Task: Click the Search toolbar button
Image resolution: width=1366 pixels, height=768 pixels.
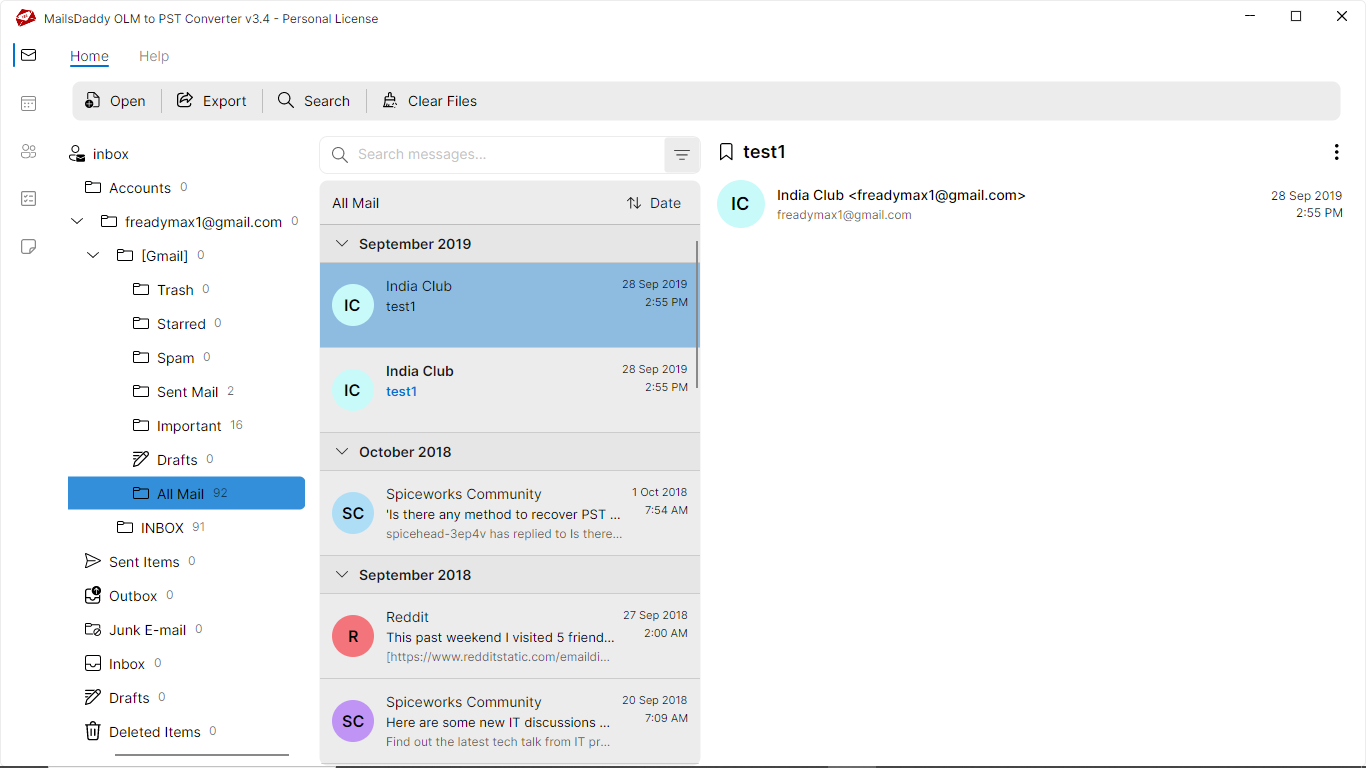Action: pyautogui.click(x=314, y=101)
